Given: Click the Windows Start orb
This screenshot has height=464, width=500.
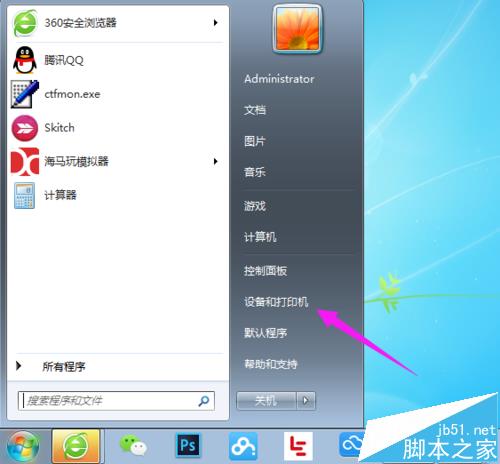Looking at the screenshot, I should pos(23,447).
